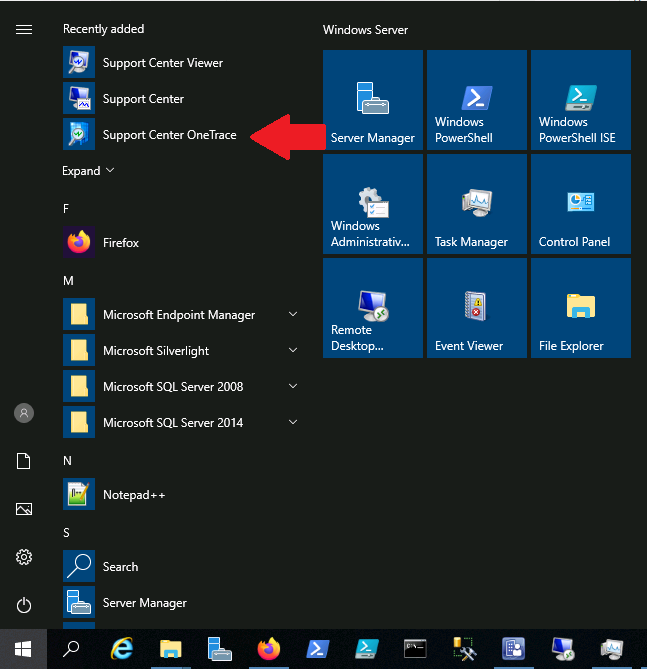This screenshot has width=647, height=669.
Task: Open the Pictures shortcut in sidebar
Action: click(24, 509)
